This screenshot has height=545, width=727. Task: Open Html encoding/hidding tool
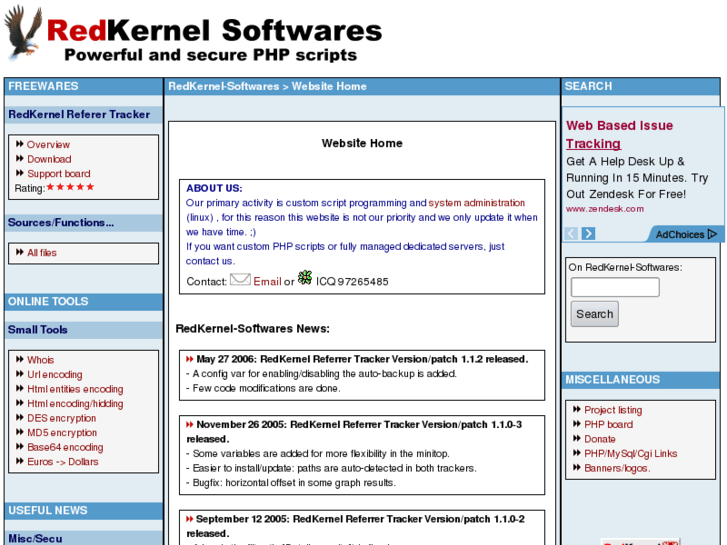[75, 404]
